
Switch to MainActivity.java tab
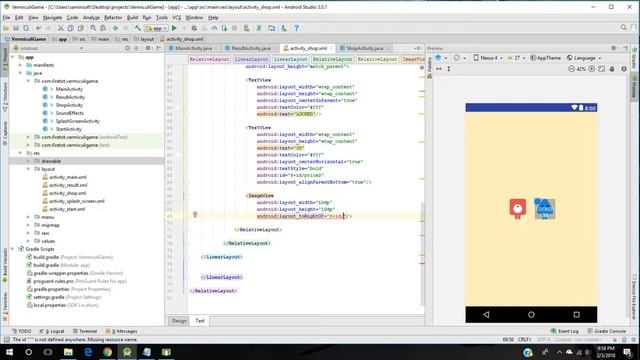tap(193, 48)
